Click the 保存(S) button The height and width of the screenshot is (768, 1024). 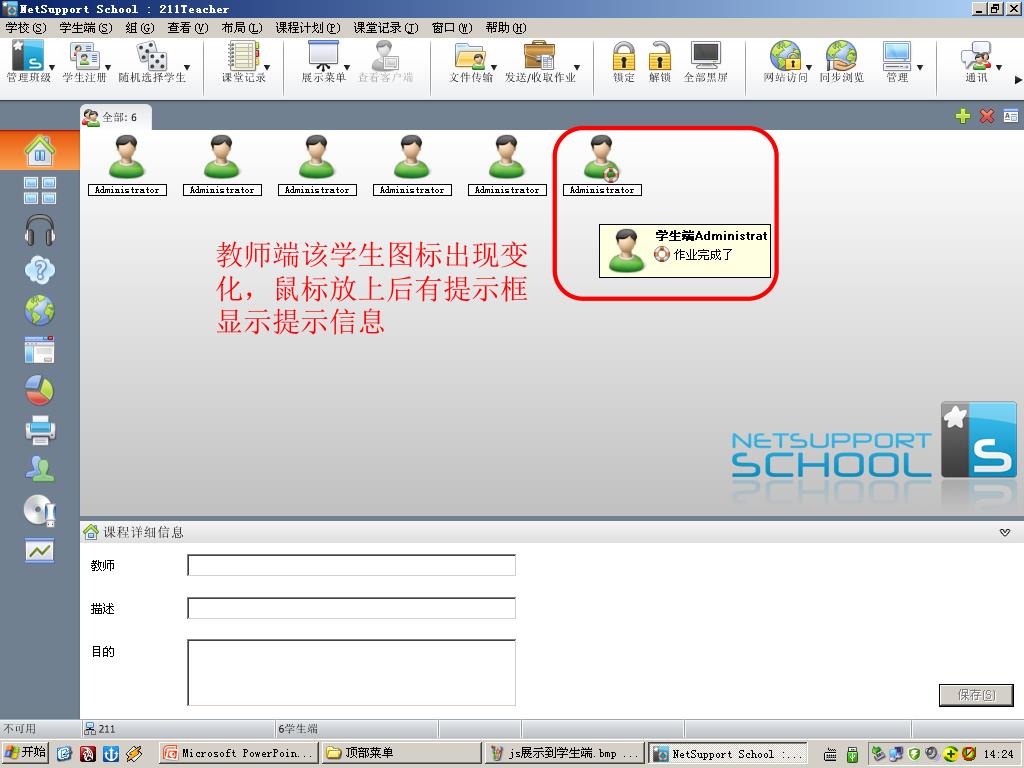pyautogui.click(x=976, y=695)
